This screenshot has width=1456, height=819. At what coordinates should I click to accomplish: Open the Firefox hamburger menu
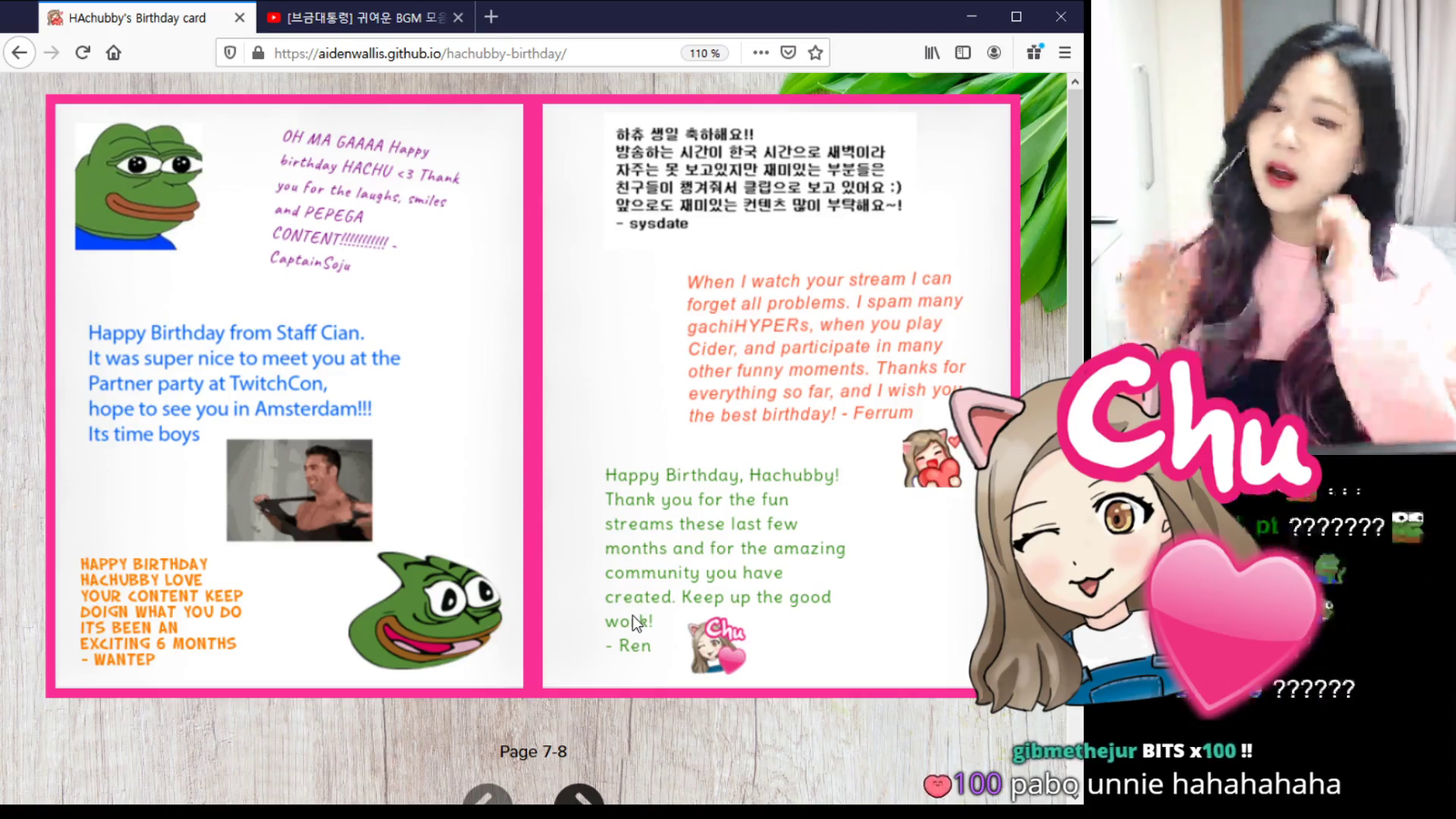pos(1065,53)
